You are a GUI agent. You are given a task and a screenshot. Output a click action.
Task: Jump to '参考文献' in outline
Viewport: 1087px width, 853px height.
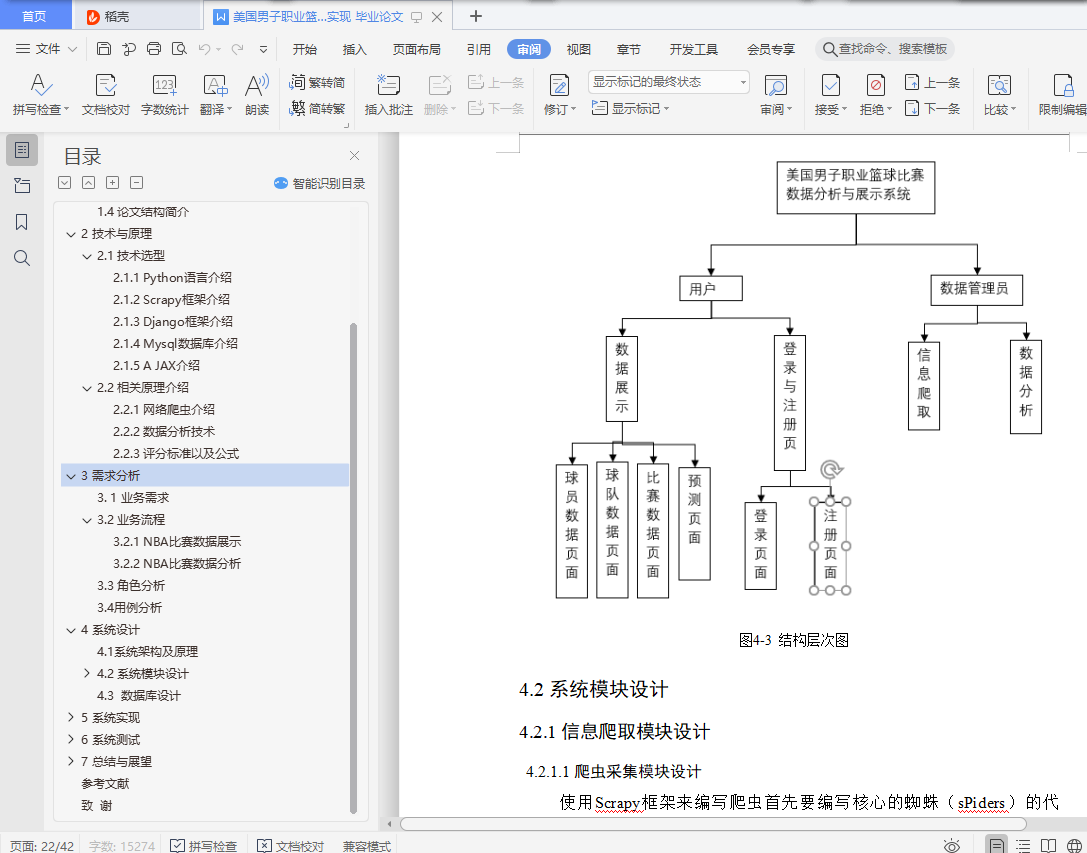(x=105, y=784)
